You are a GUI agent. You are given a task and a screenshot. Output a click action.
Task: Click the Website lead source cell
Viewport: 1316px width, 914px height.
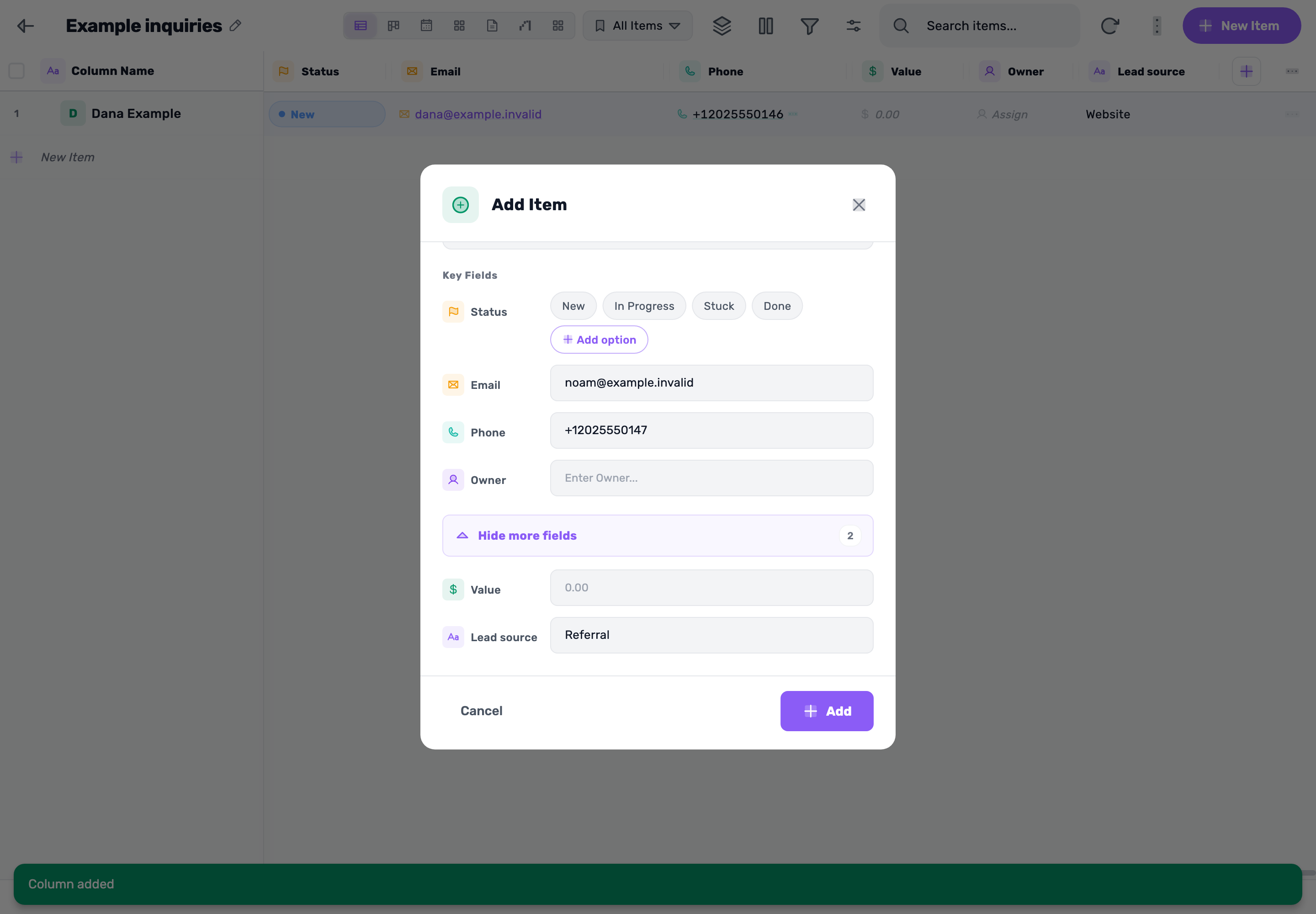pyautogui.click(x=1108, y=115)
